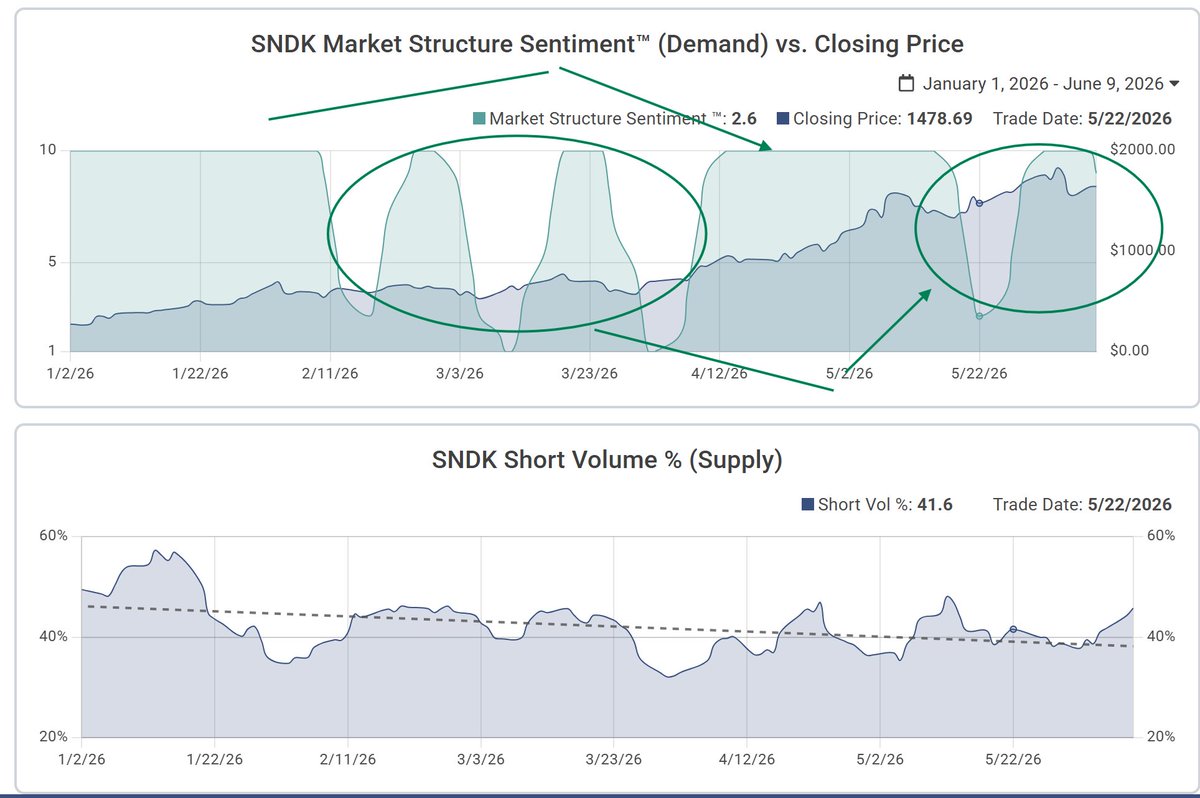
Task: Click the '2/11/26' x-axis label on the short volume chart
Action: click(x=347, y=760)
